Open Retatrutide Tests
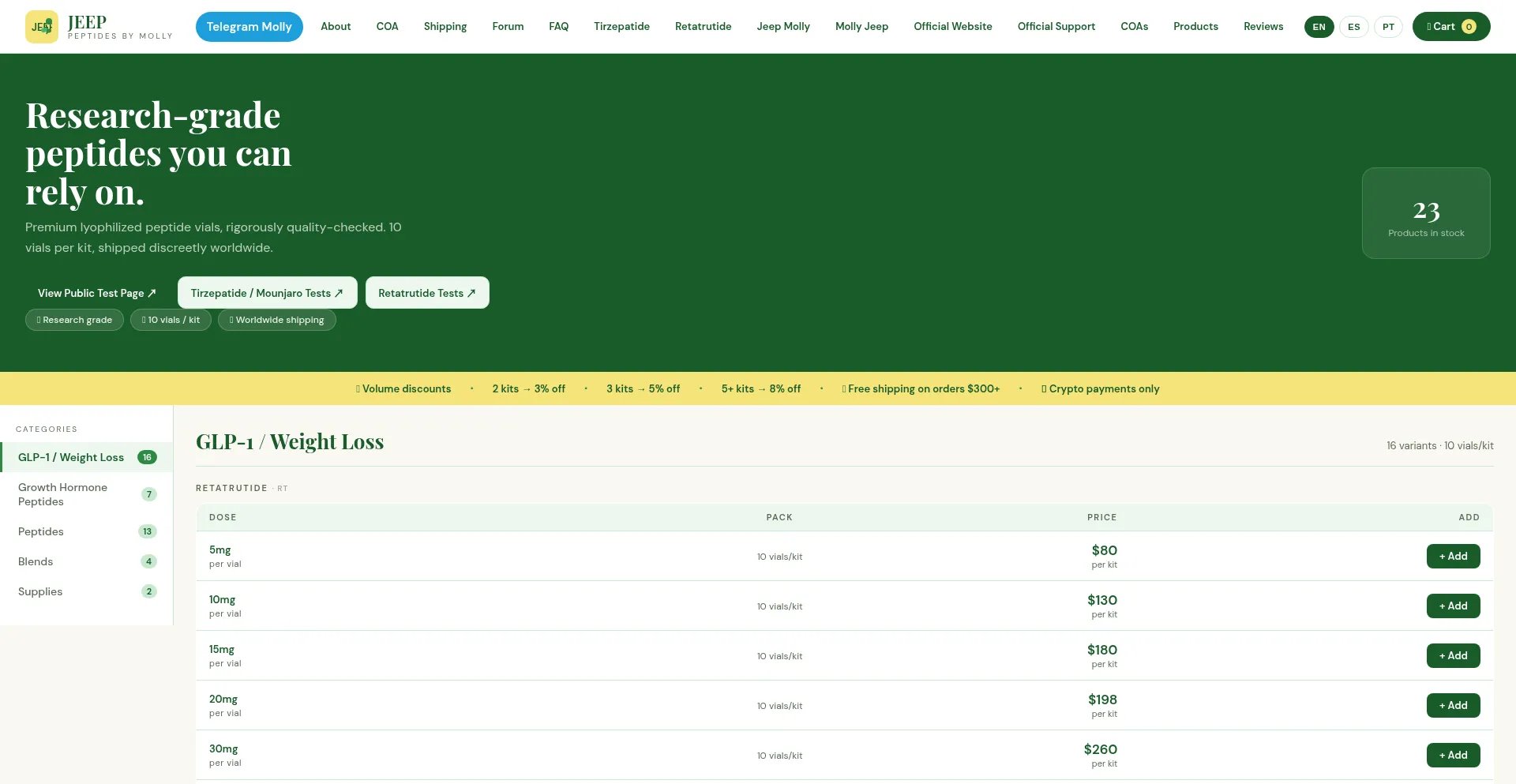The image size is (1516, 784). [x=427, y=293]
